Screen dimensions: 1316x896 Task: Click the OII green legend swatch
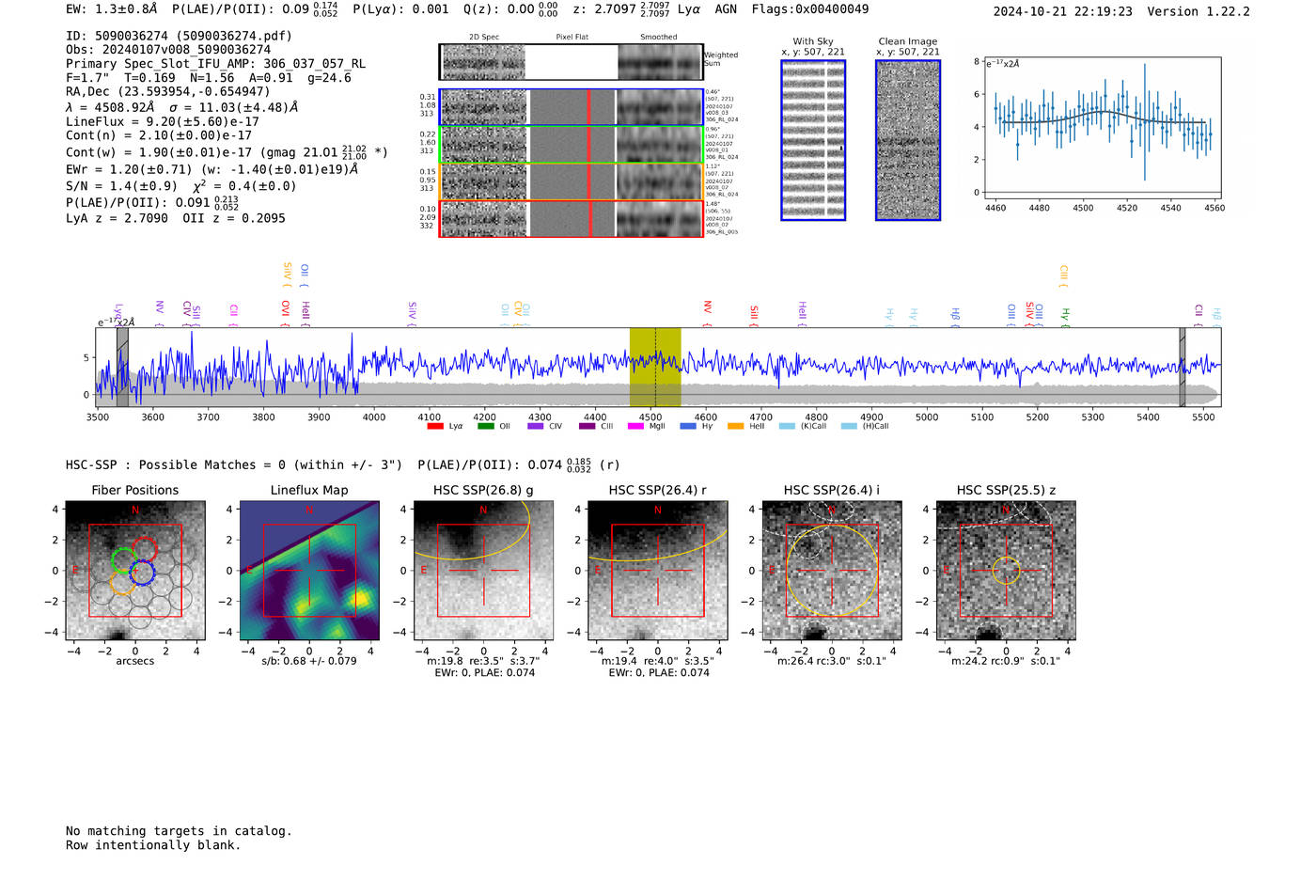[x=485, y=427]
